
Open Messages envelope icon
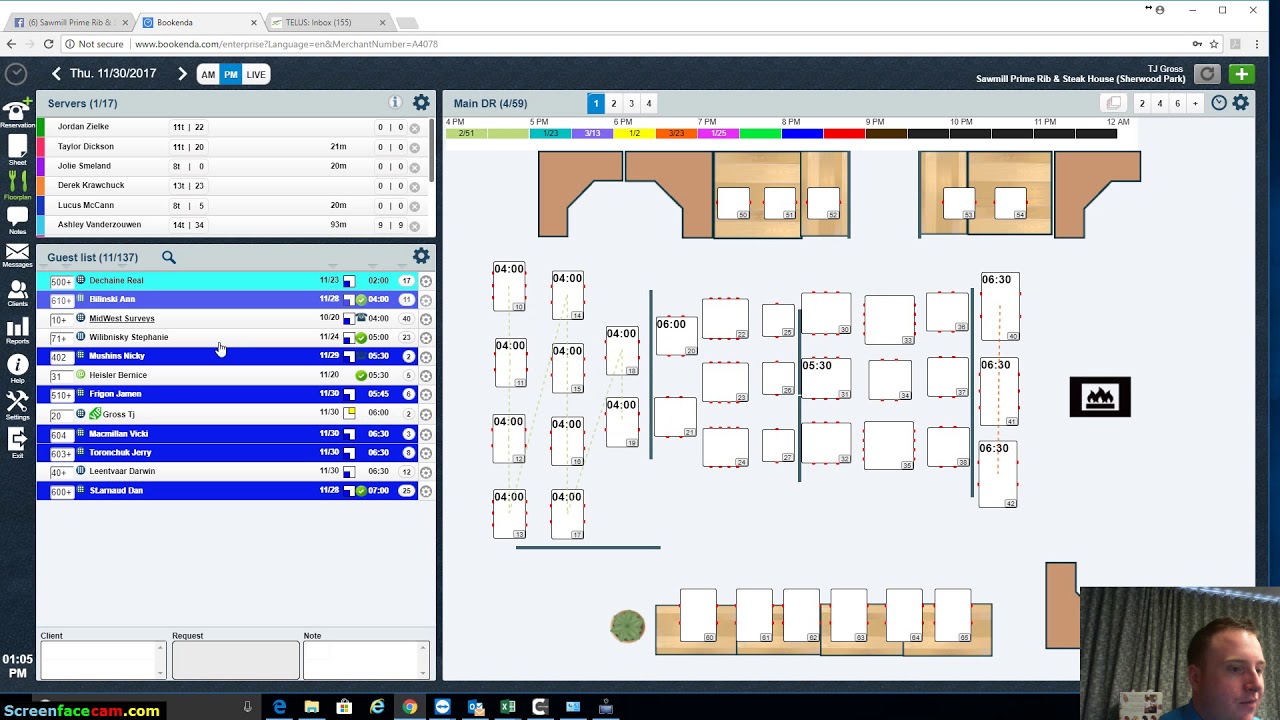[x=17, y=253]
